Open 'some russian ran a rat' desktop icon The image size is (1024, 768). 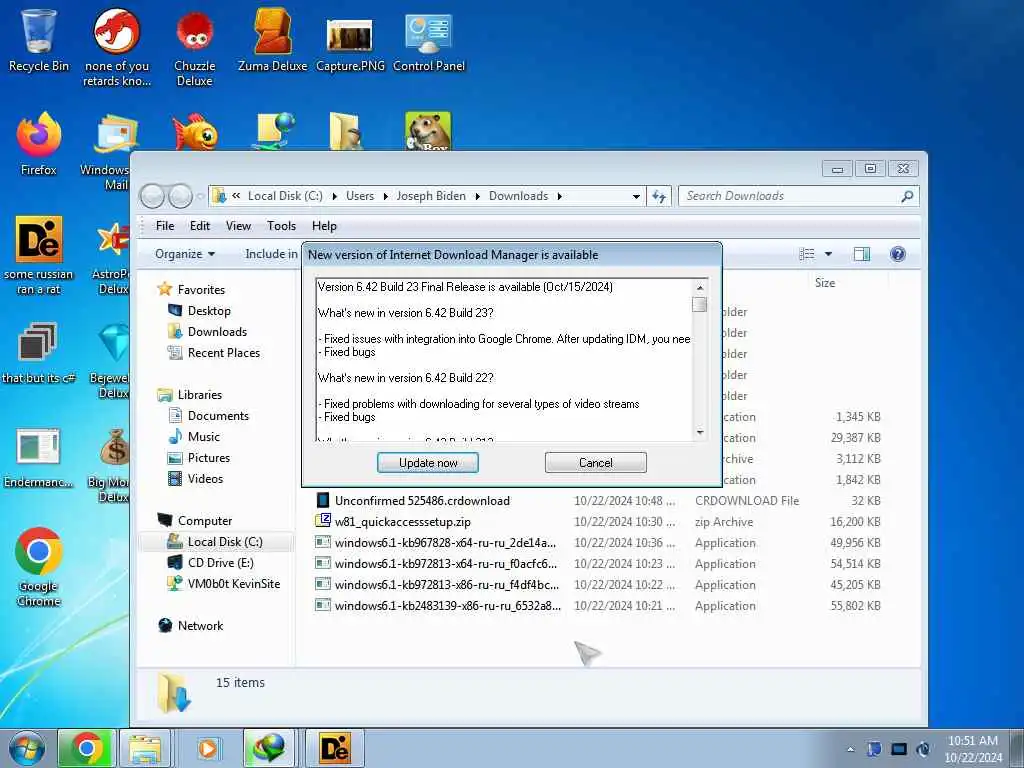[39, 255]
